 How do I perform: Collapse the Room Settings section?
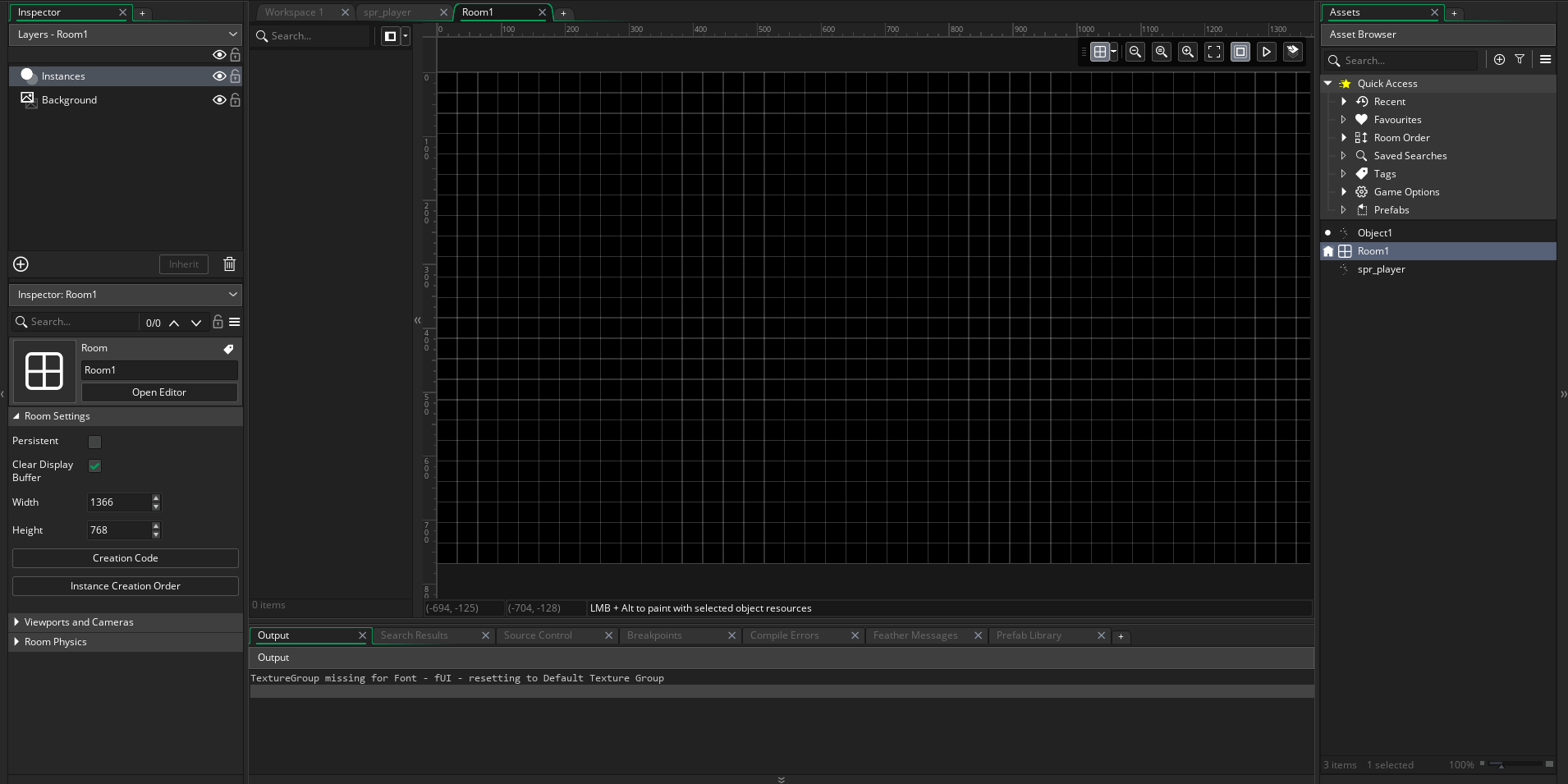[16, 416]
